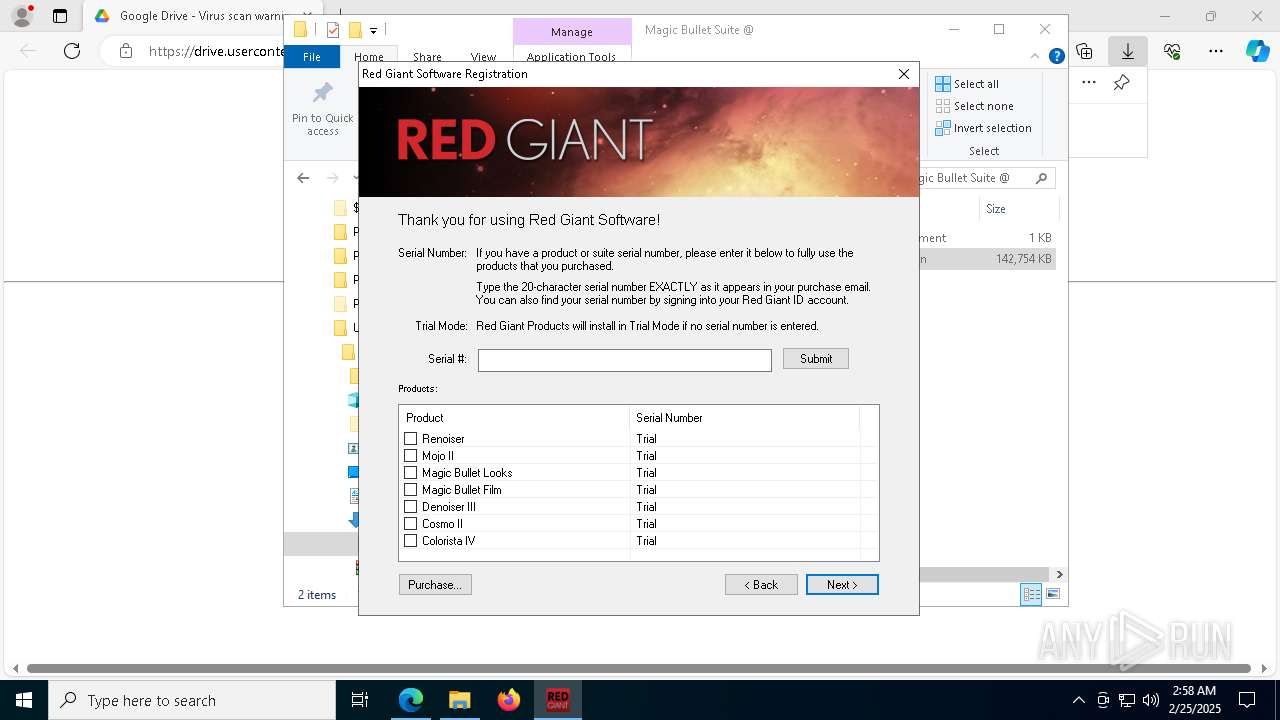Open Edge Downloads button
Image resolution: width=1280 pixels, height=720 pixels.
click(x=1128, y=51)
